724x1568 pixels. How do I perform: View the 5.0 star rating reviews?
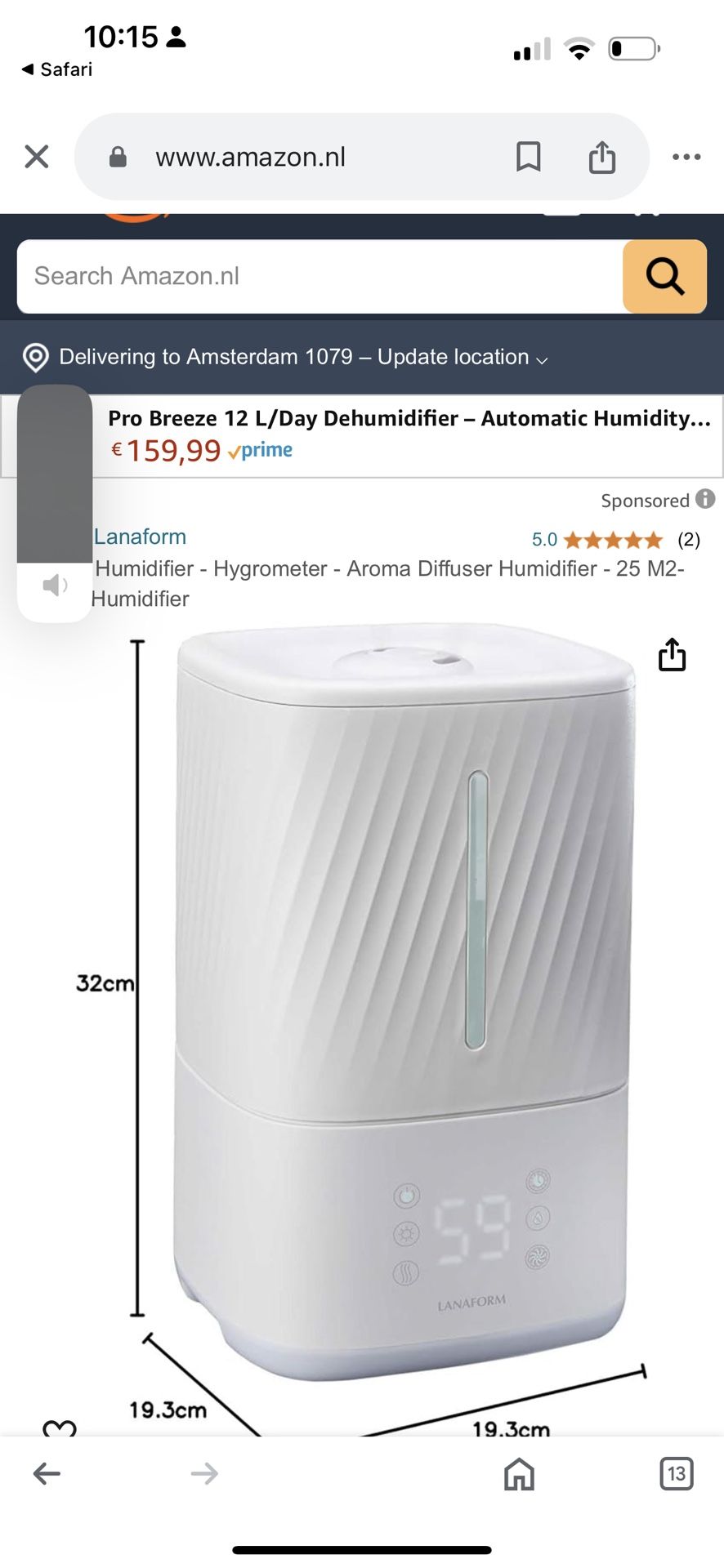tap(614, 540)
